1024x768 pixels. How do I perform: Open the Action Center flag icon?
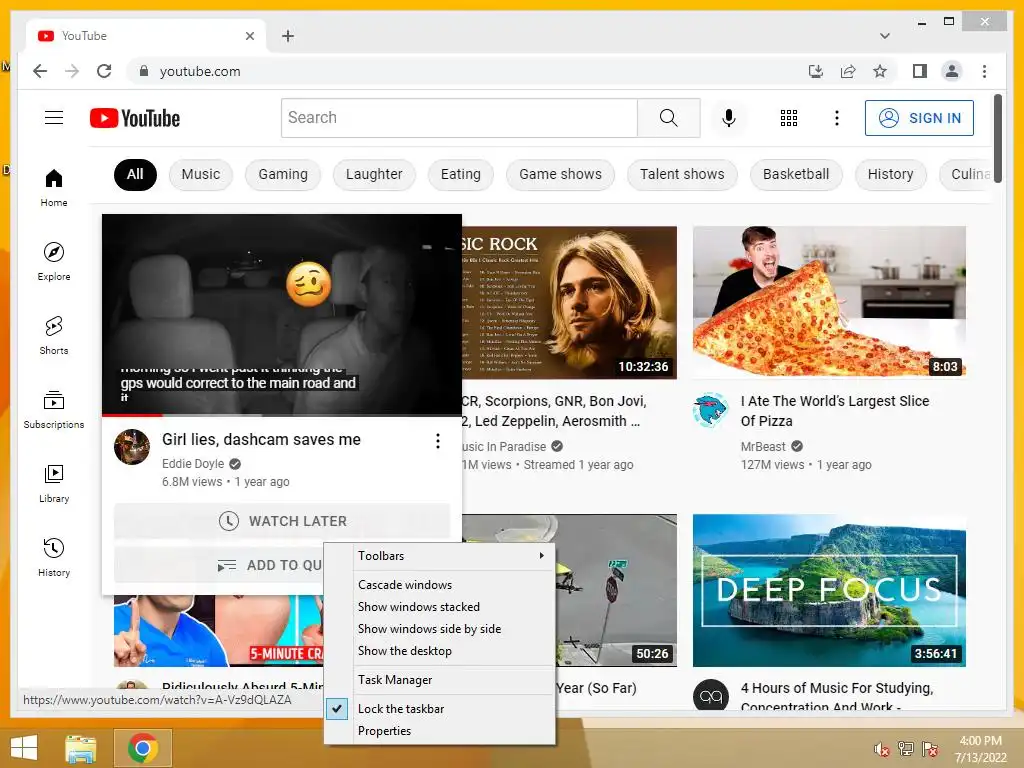(x=930, y=748)
